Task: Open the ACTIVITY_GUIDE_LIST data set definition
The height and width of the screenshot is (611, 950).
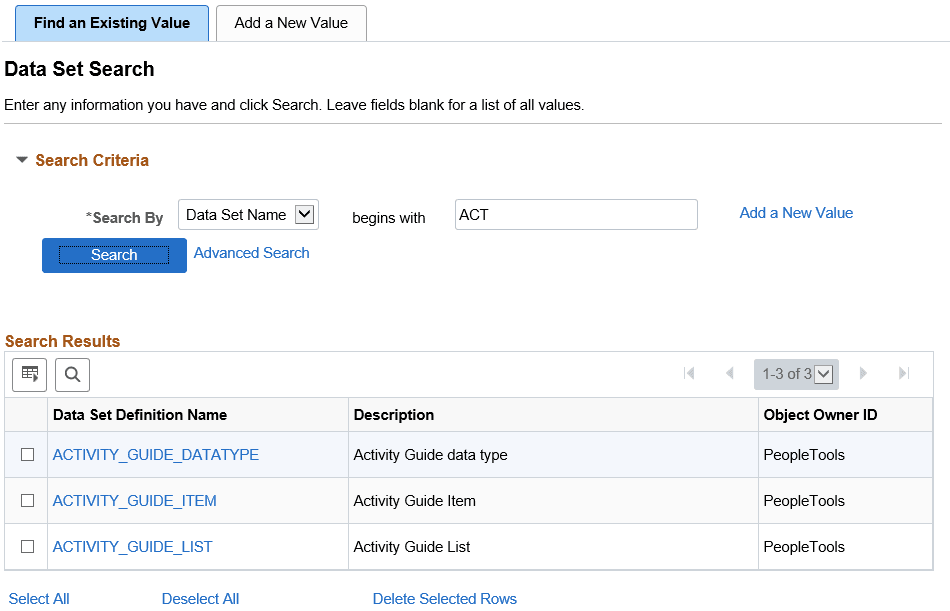Action: tap(134, 546)
